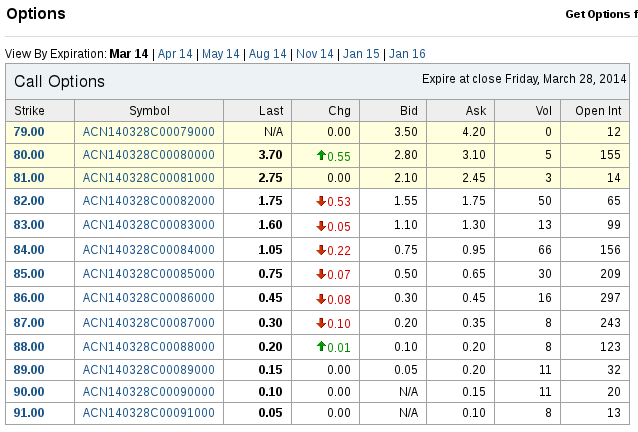Open symbol ACN140328C00087000

[149, 323]
